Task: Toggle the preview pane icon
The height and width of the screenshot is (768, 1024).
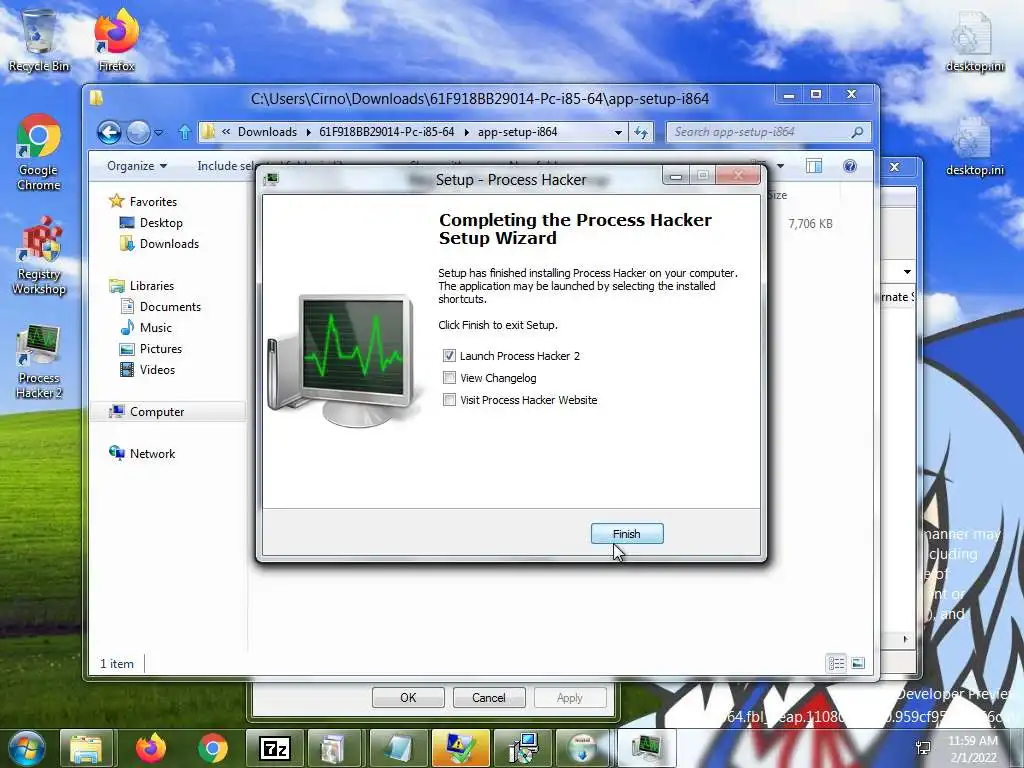Action: 814,166
